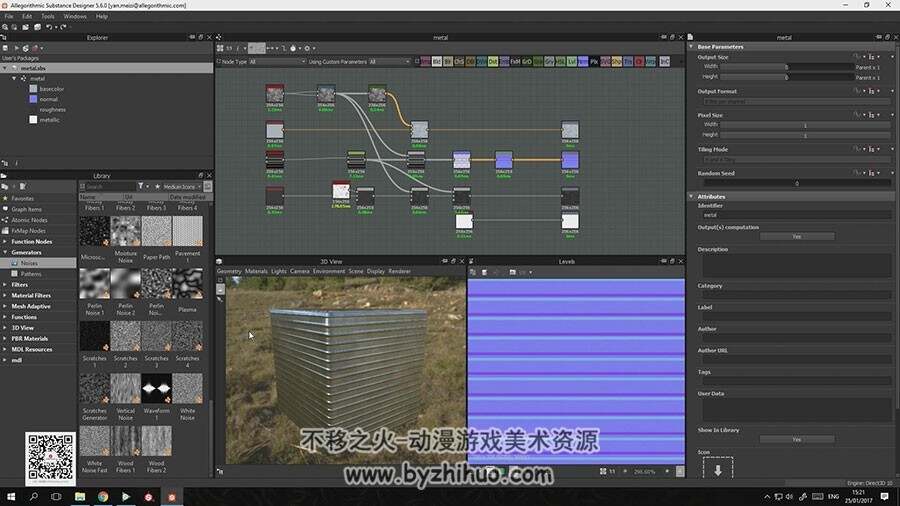The height and width of the screenshot is (506, 900).
Task: Open Renderer menu in 3D View
Action: tap(399, 271)
